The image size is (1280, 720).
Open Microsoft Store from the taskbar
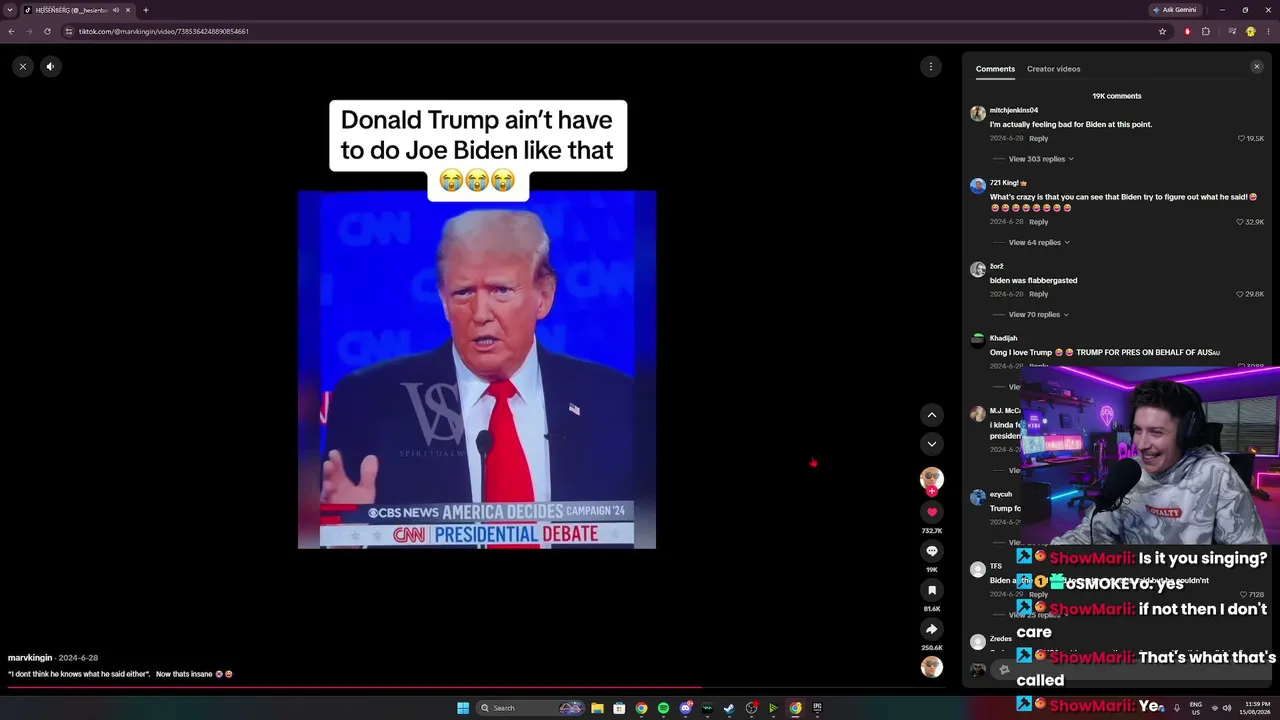(x=619, y=708)
